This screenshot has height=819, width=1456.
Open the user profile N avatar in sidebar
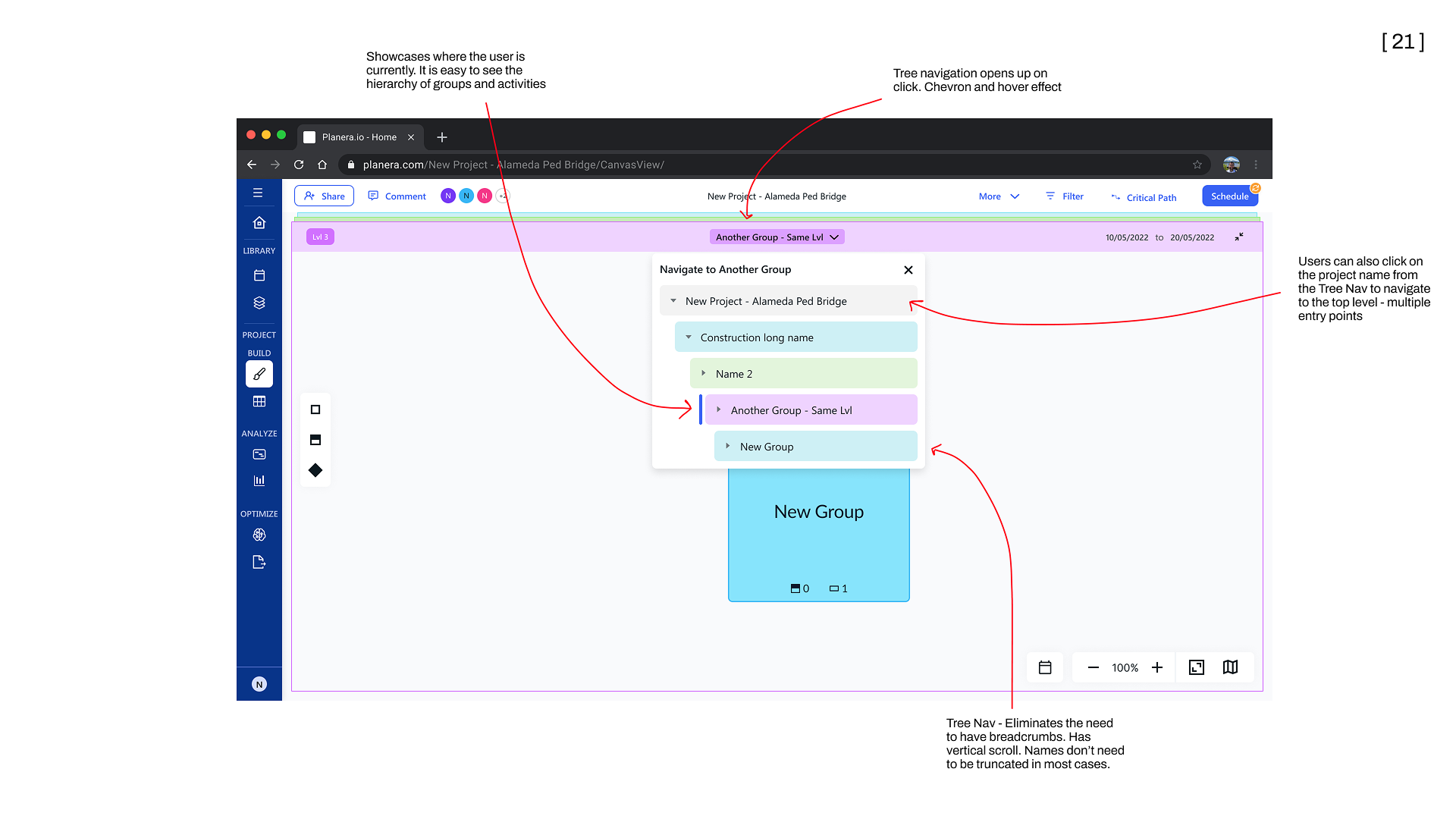pyautogui.click(x=259, y=684)
